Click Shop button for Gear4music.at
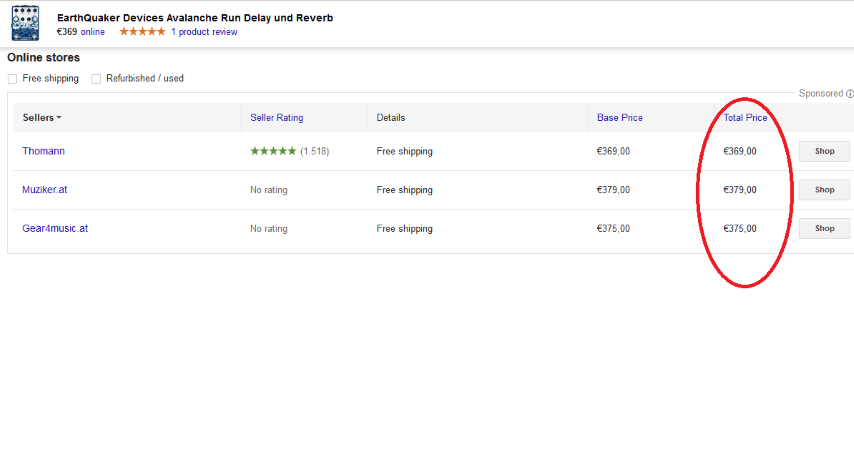This screenshot has height=458, width=854. (x=824, y=229)
